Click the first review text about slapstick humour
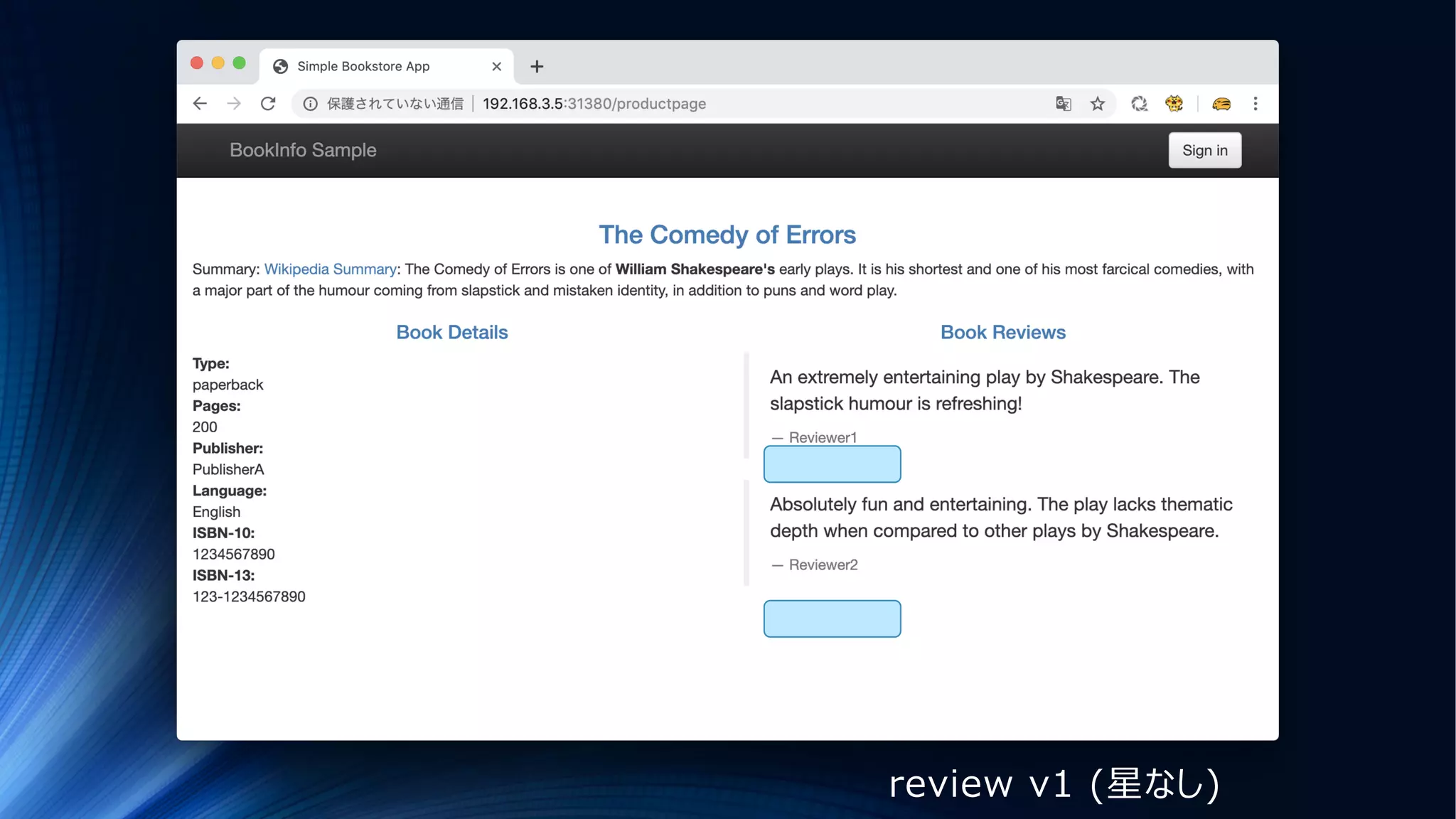The image size is (1456, 819). tap(985, 390)
